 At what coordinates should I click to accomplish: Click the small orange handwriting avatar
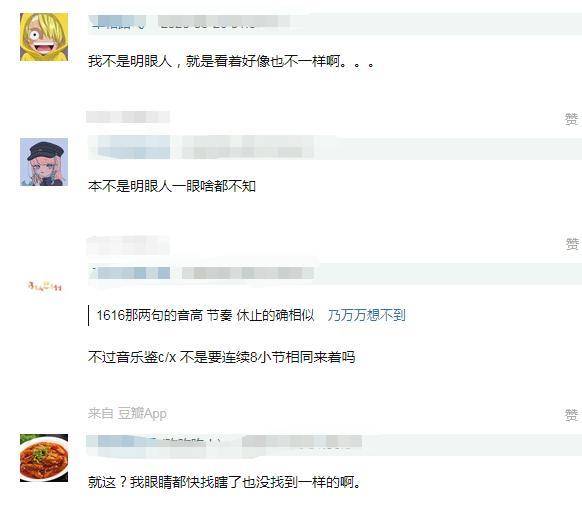pyautogui.click(x=45, y=286)
